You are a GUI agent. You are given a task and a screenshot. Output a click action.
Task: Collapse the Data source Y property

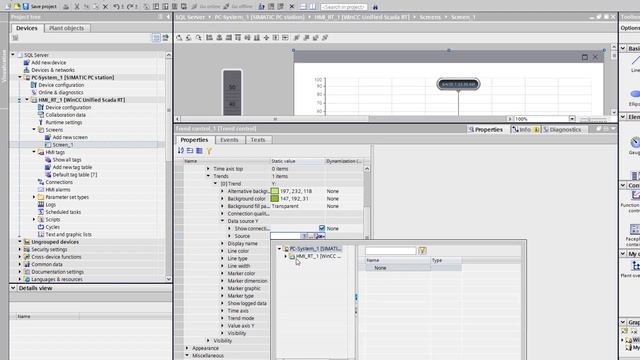222,221
